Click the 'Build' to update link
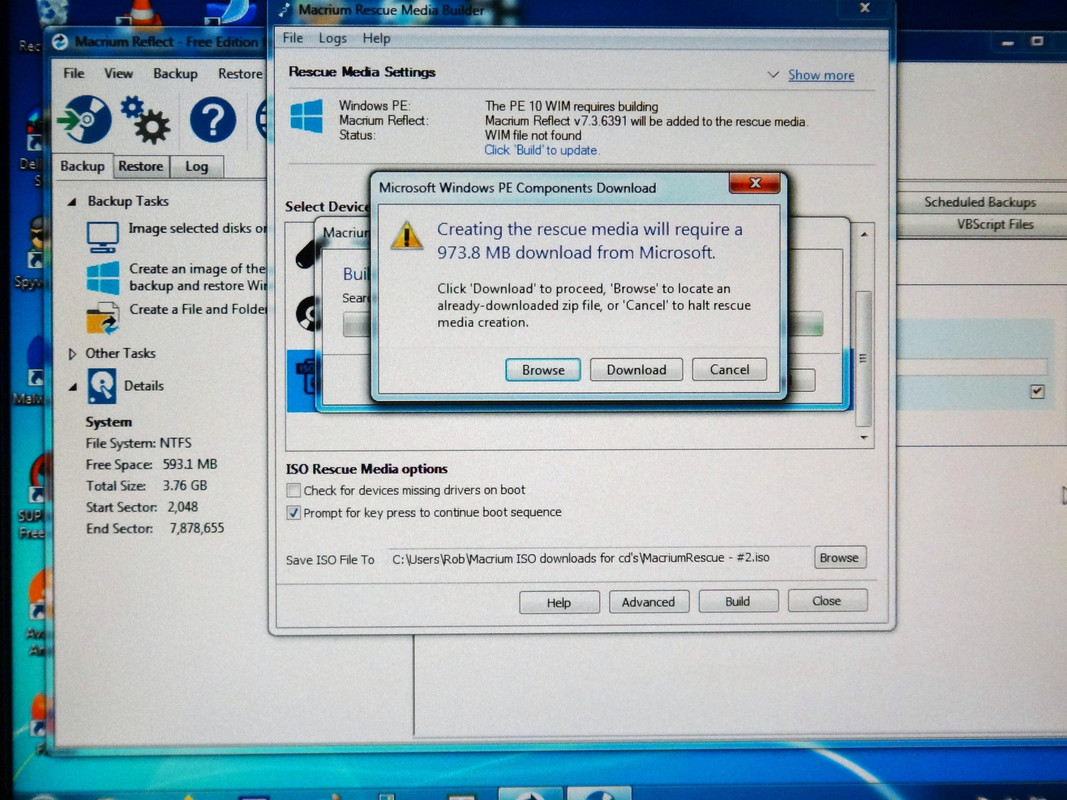This screenshot has width=1067, height=800. 542,150
